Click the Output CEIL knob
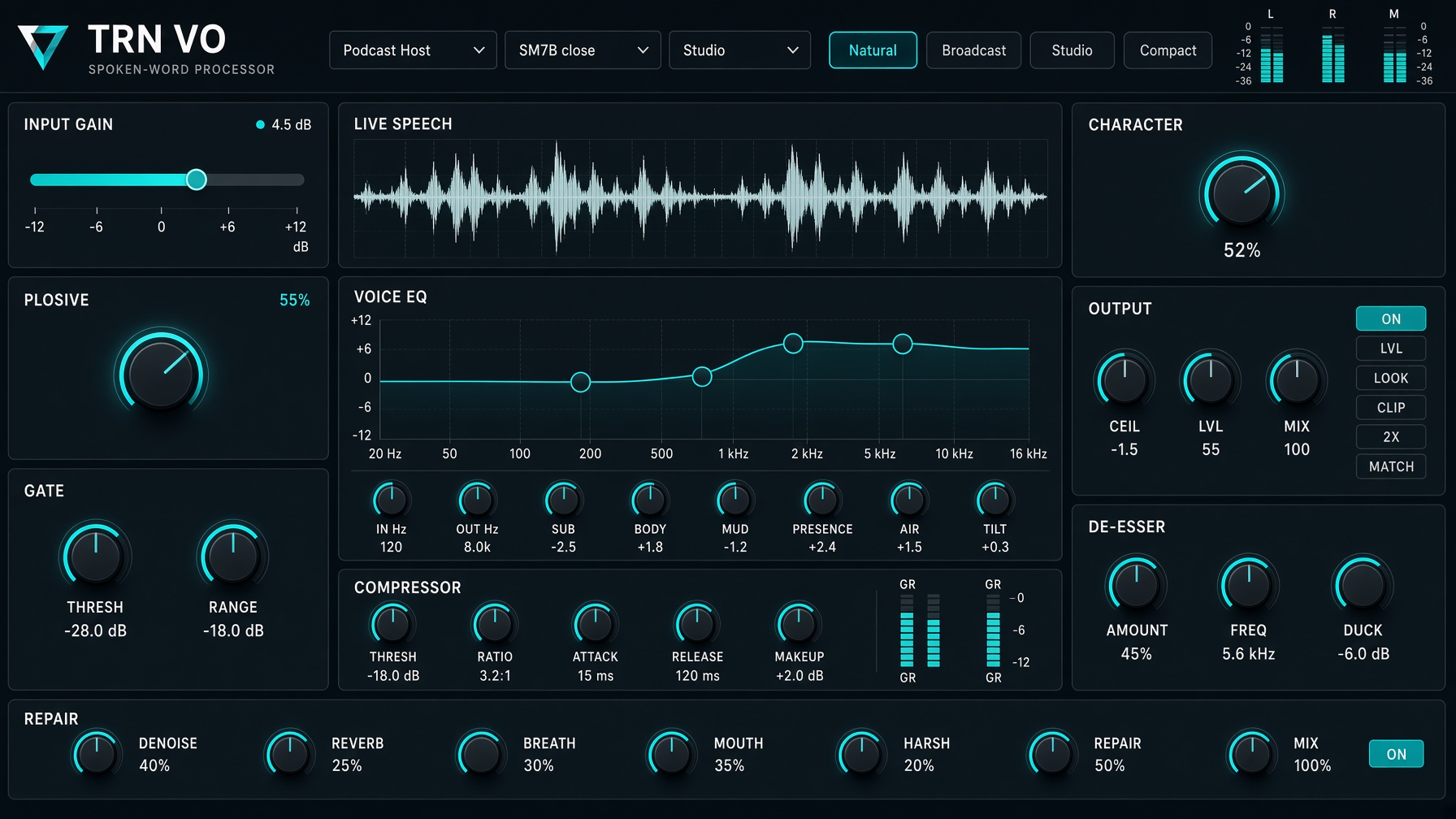This screenshot has height=819, width=1456. tap(1124, 379)
